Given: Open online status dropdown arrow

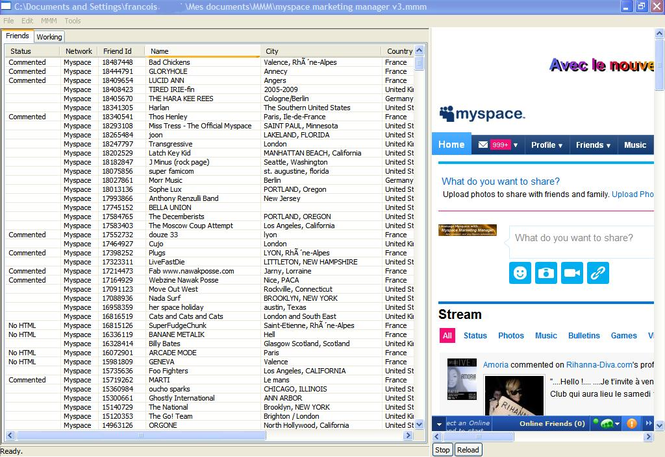Looking at the screenshot, I should pyautogui.click(x=618, y=424).
